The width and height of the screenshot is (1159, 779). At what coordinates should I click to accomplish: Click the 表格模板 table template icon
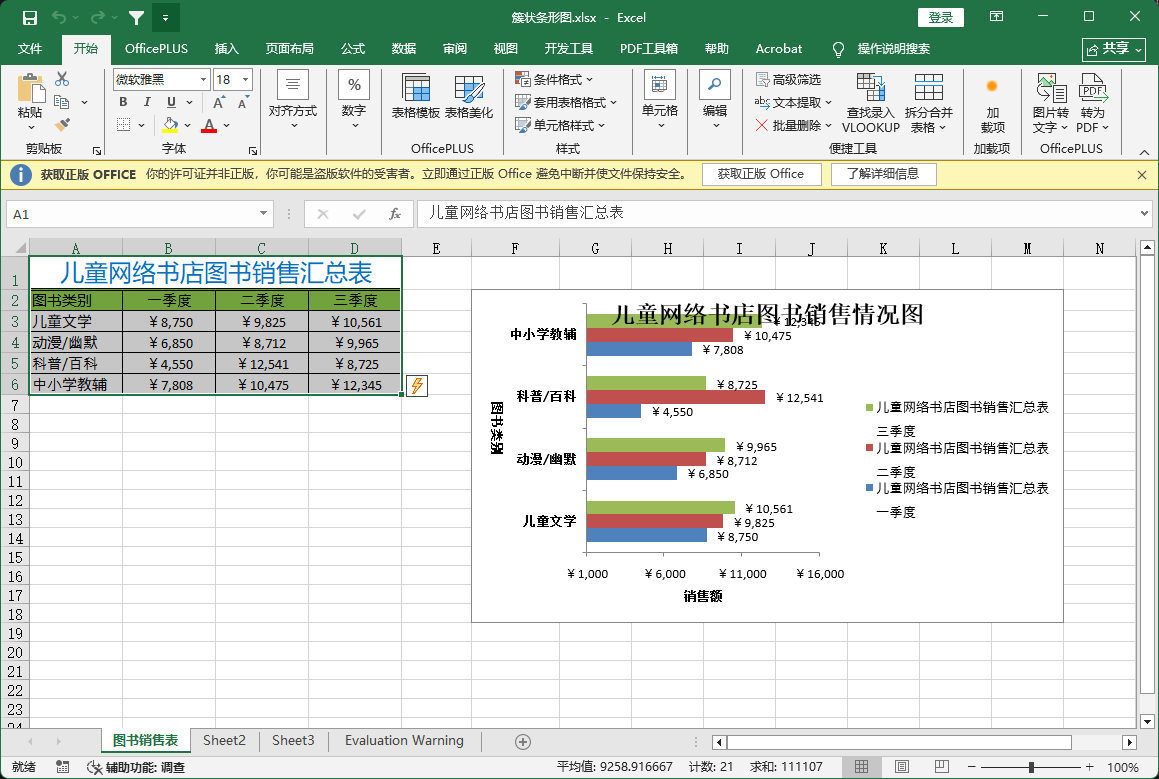415,96
